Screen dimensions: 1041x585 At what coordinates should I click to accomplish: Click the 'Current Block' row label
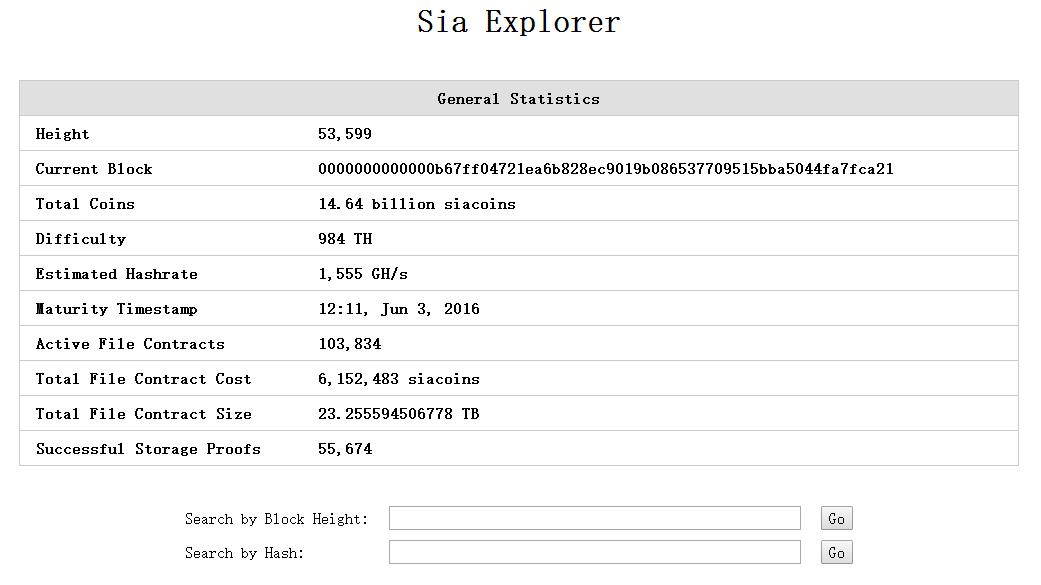tap(94, 169)
